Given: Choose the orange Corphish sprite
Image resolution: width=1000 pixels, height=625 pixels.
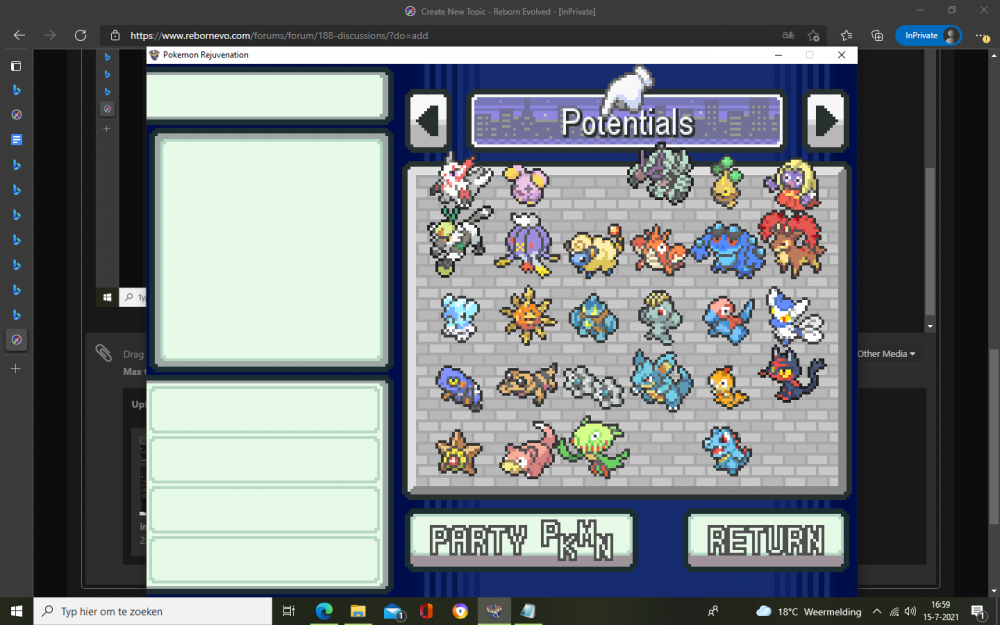Looking at the screenshot, I should coord(659,250).
